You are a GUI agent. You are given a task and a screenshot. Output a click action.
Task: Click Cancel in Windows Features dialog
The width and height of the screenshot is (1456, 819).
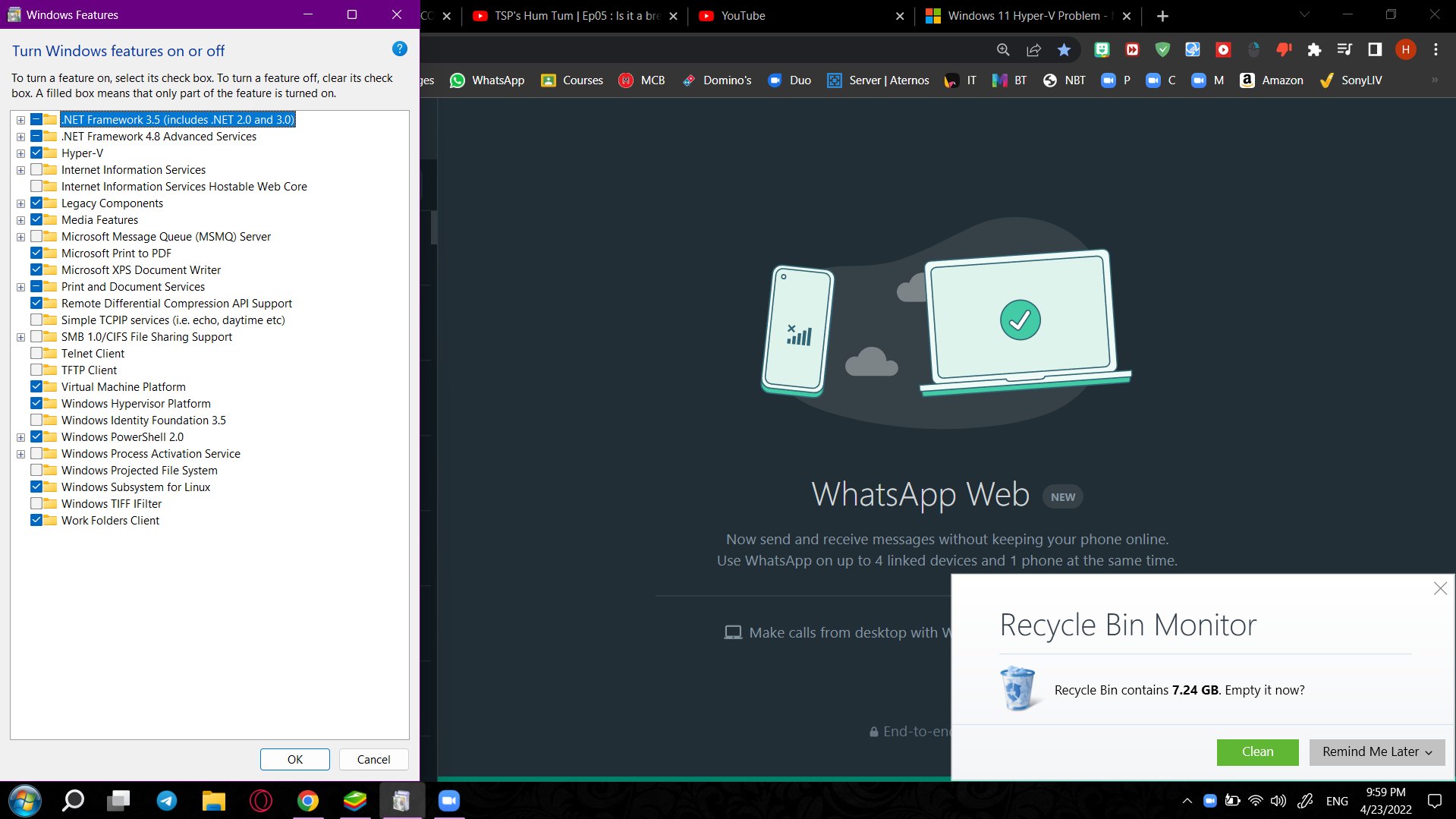coord(373,759)
